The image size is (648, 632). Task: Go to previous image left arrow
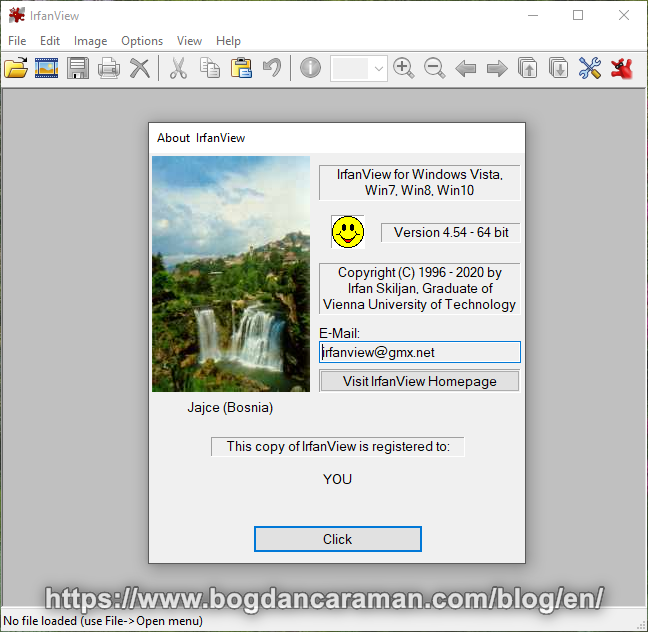click(x=465, y=68)
